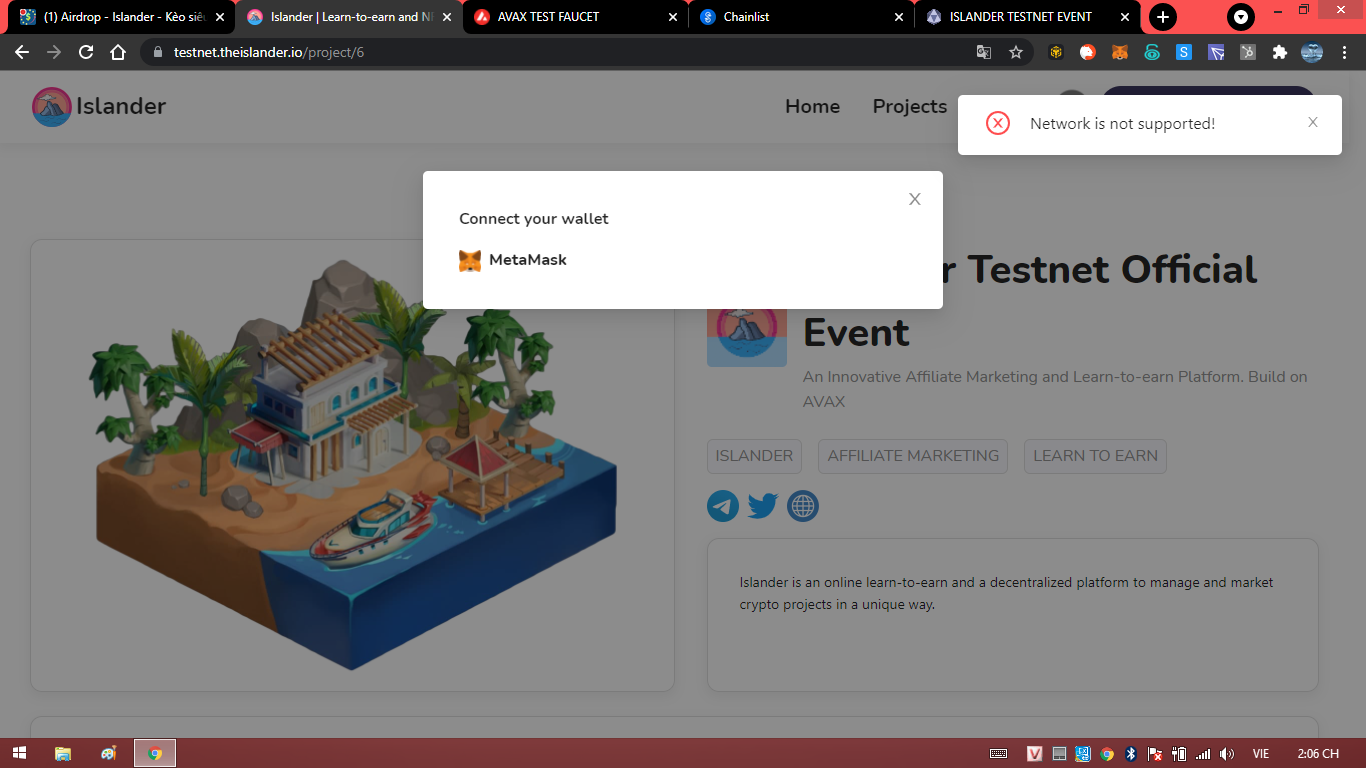Image resolution: width=1366 pixels, height=768 pixels.
Task: Open the project's Twitter link
Action: click(763, 506)
